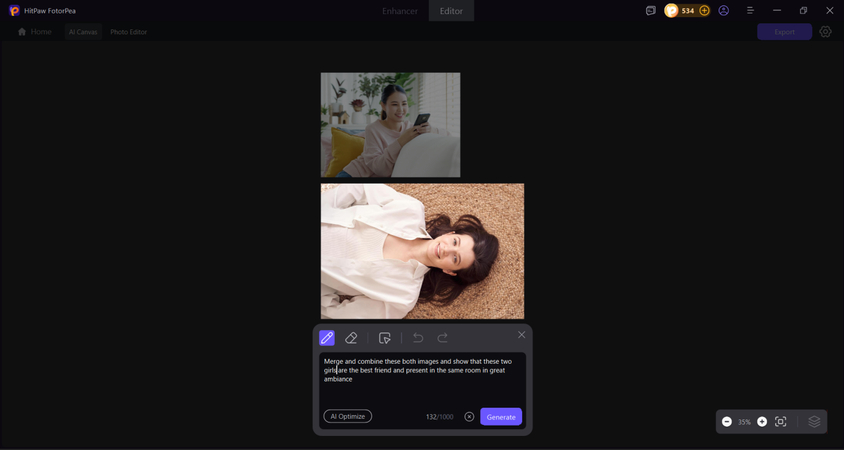Screen dimensions: 844x450
Task: Fit canvas to screen
Action: pyautogui.click(x=780, y=422)
